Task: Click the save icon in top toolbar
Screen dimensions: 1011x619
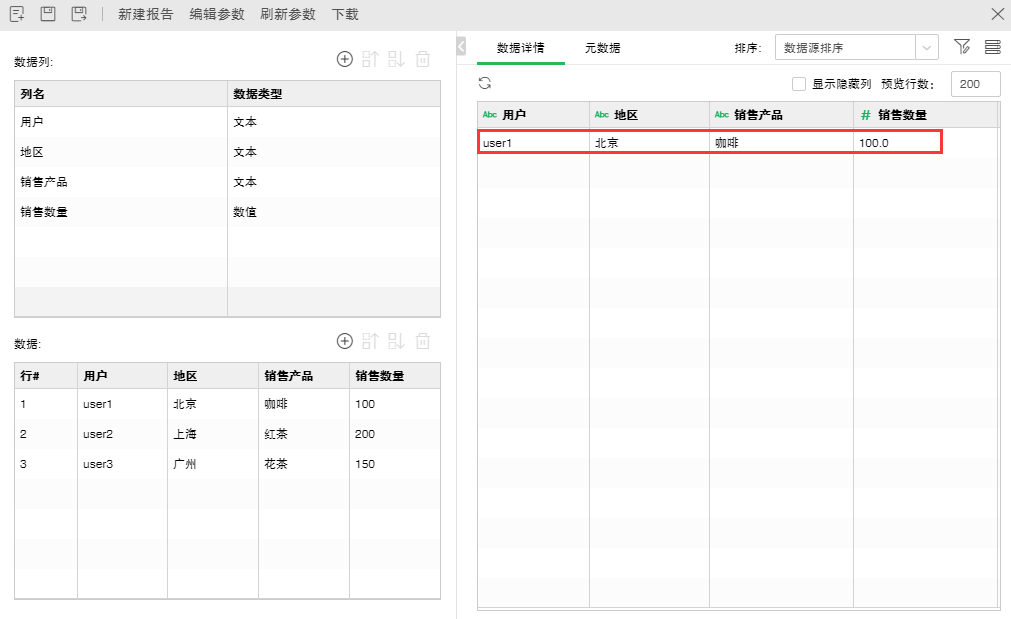Action: 47,14
